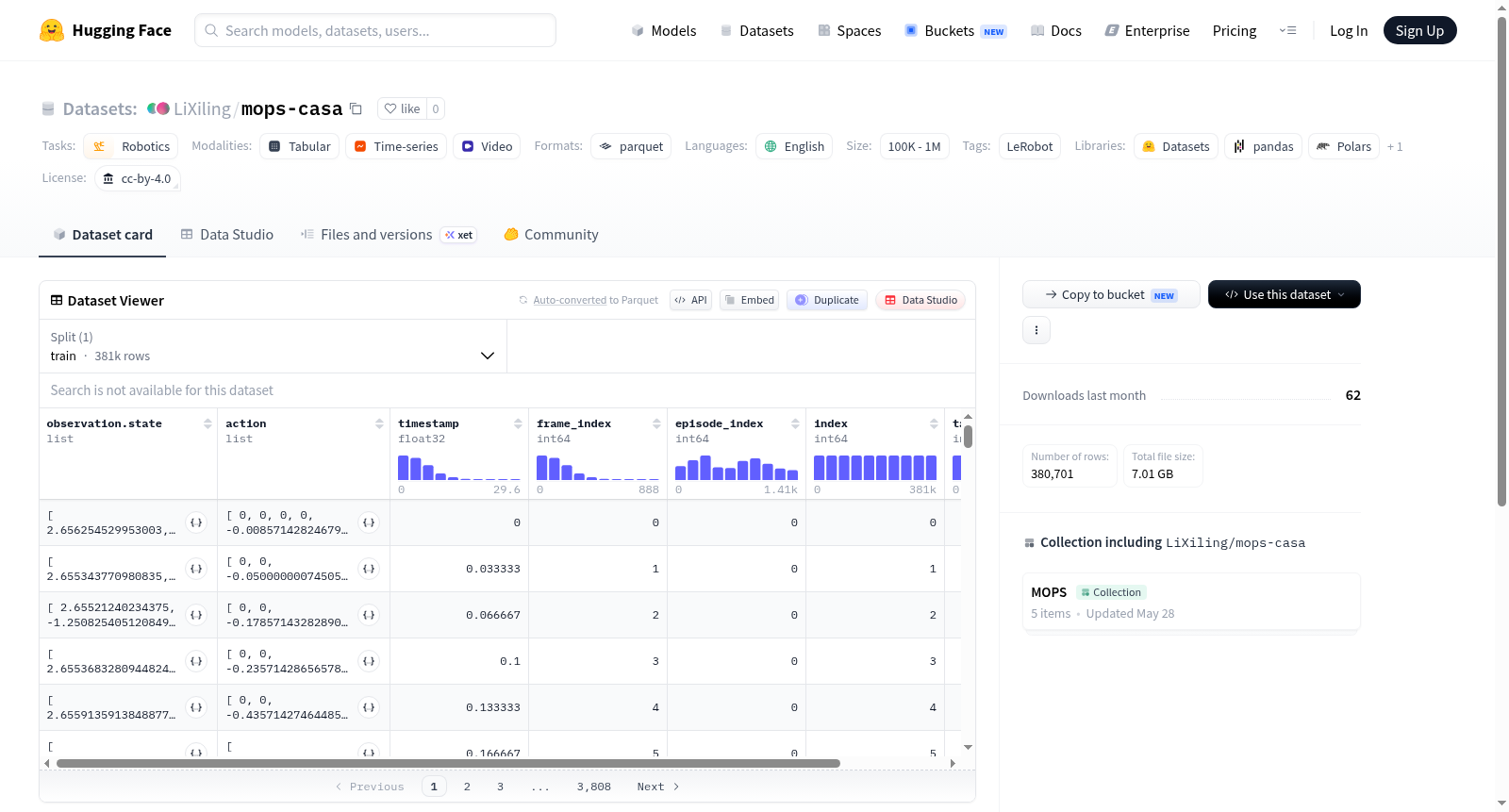Sort by action column

pos(379,423)
